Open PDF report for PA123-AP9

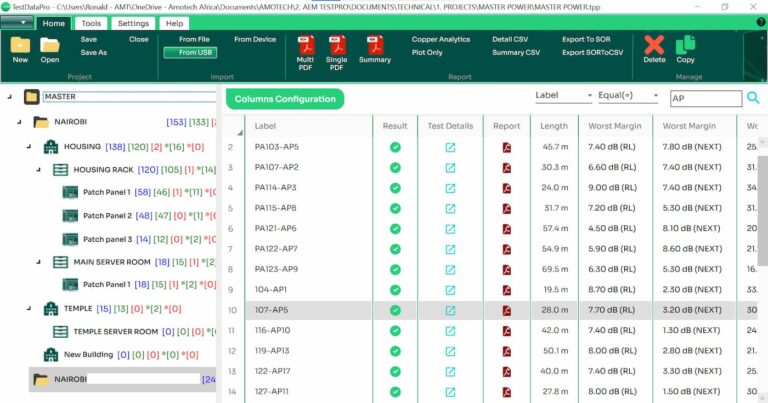[x=506, y=269]
